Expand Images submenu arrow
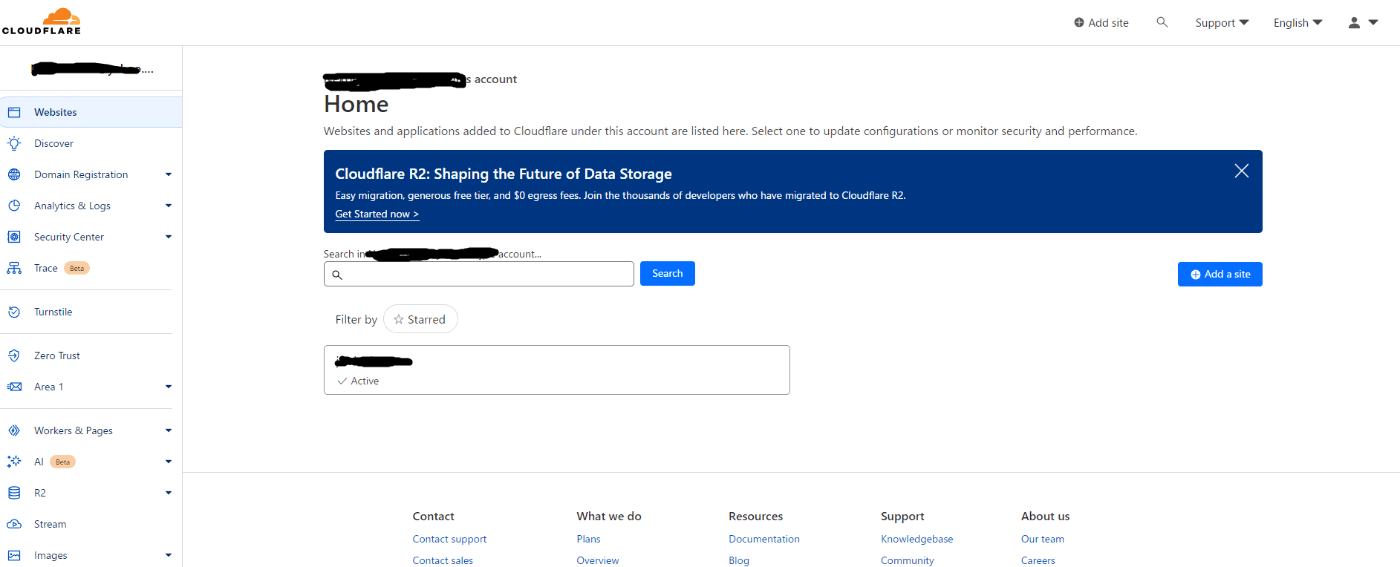 [x=168, y=555]
